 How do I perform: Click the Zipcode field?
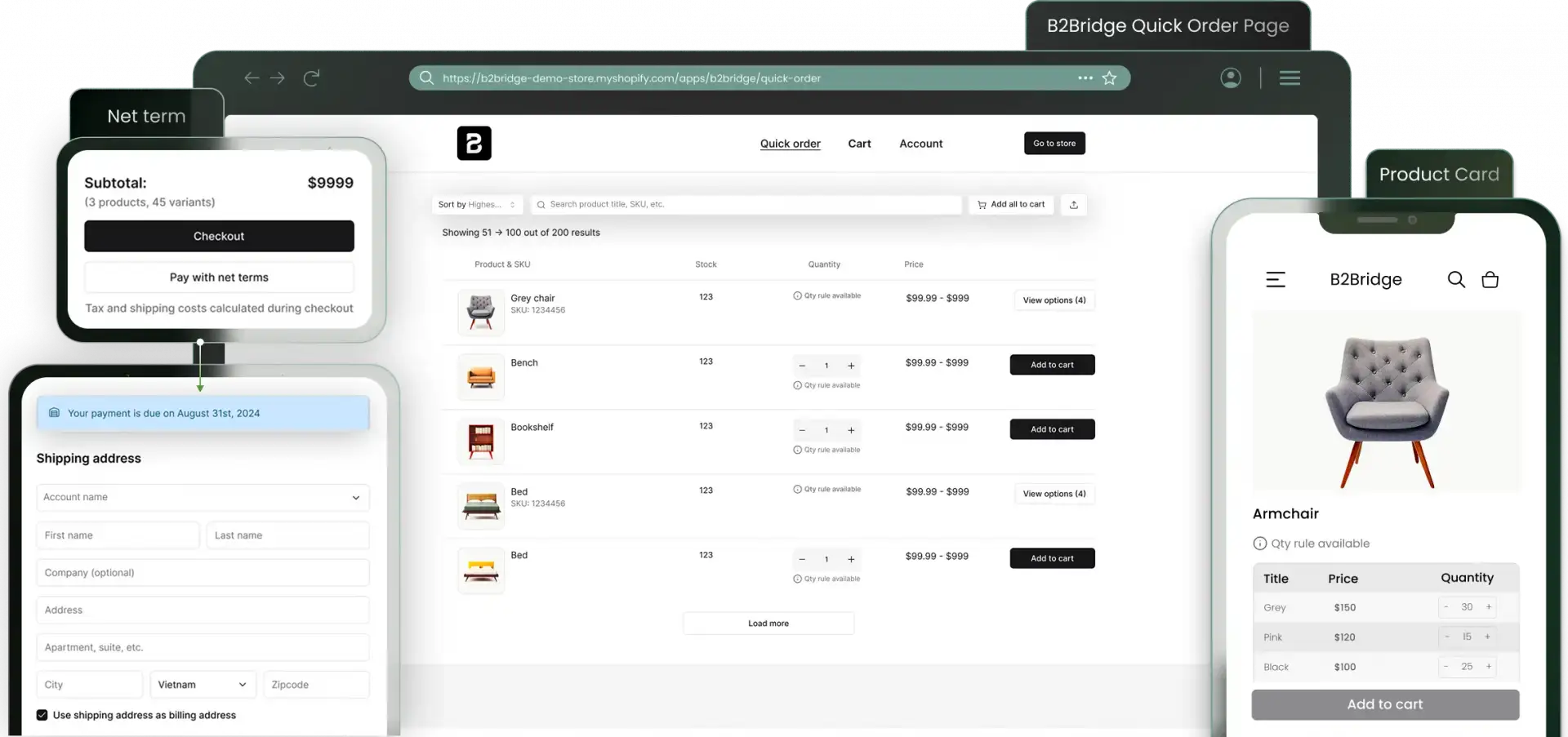pyautogui.click(x=316, y=684)
